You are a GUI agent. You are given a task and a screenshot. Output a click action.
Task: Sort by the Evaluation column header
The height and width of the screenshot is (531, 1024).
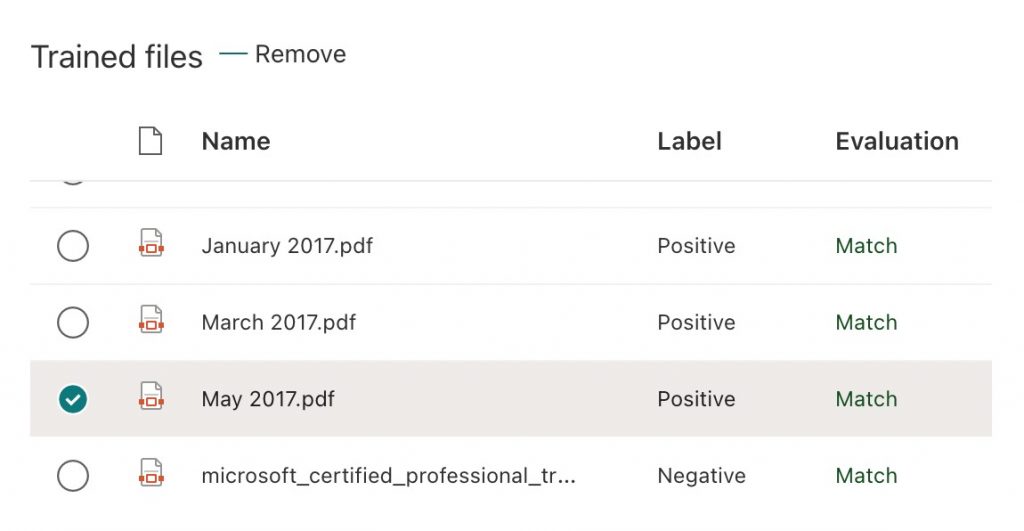click(896, 141)
